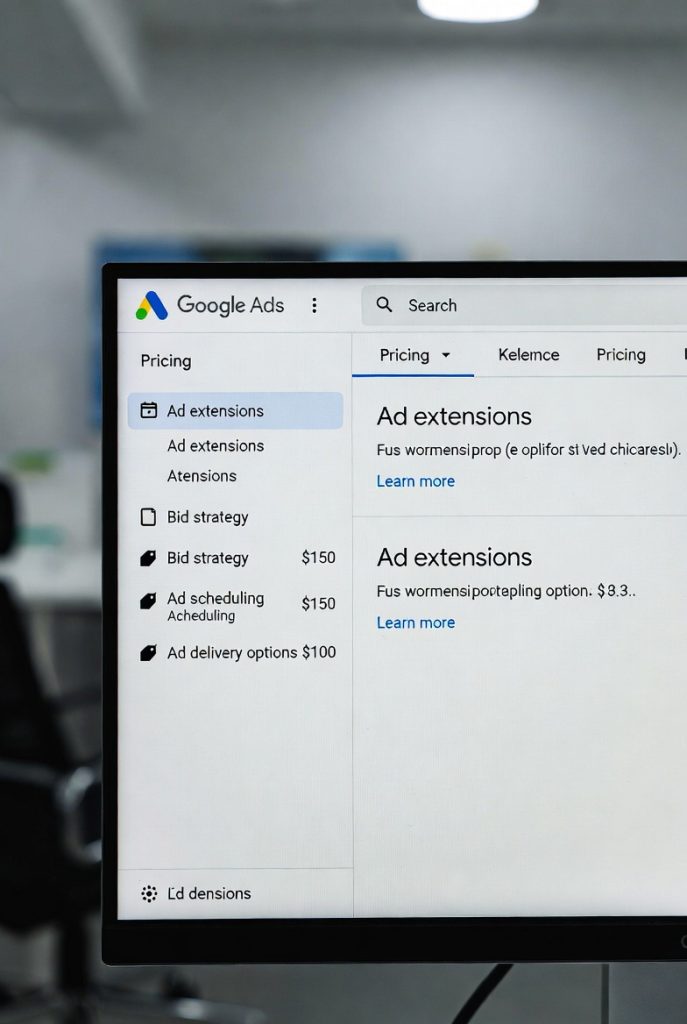Click the magnifier icon in the search bar
This screenshot has width=687, height=1024.
(385, 305)
